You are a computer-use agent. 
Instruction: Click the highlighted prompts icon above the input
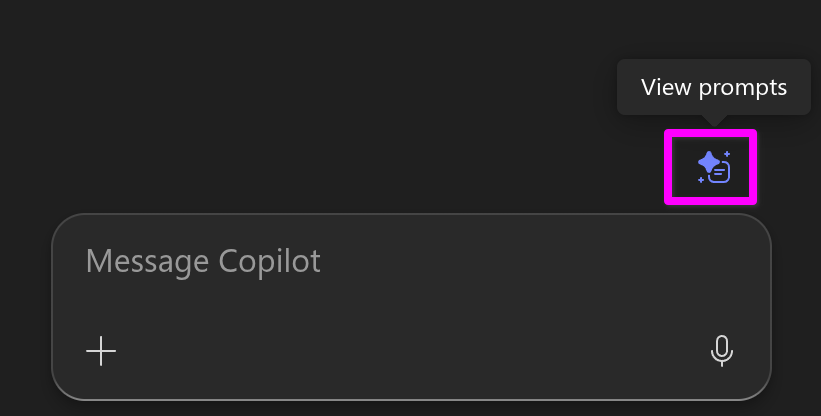[x=712, y=167]
